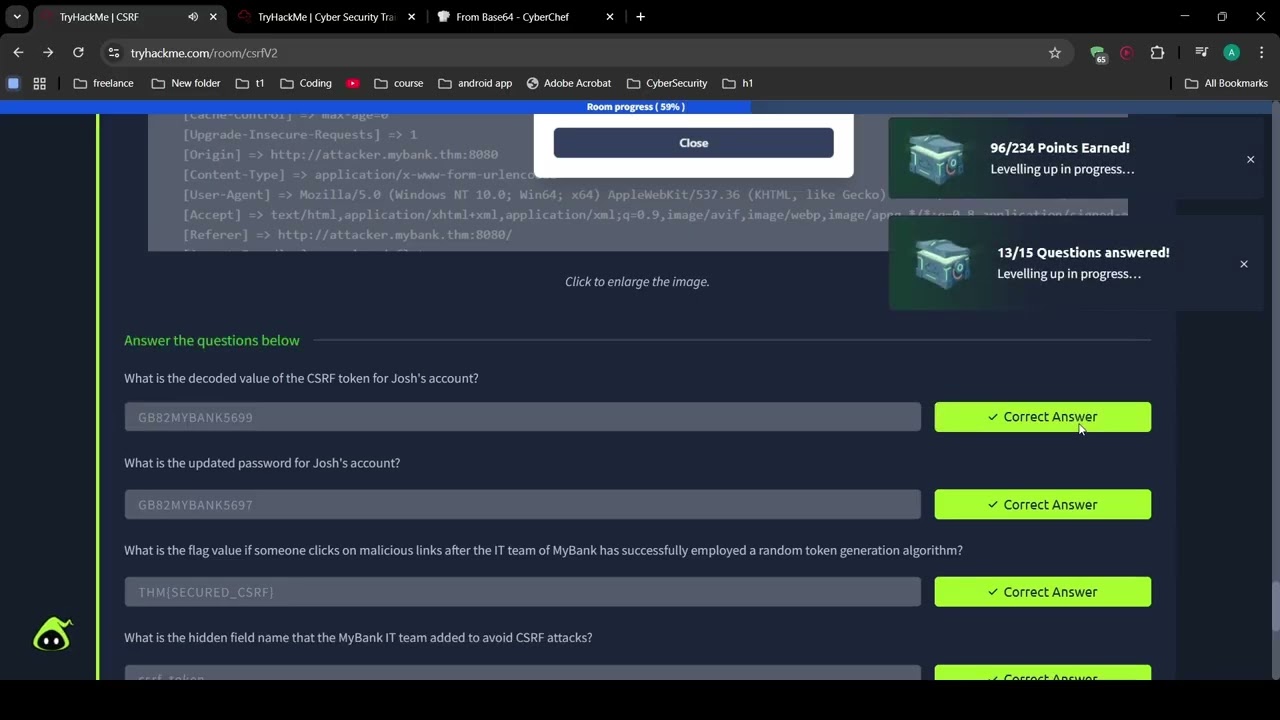
Task: Click the GB82MYBANK5697 answer field
Action: coord(522,504)
